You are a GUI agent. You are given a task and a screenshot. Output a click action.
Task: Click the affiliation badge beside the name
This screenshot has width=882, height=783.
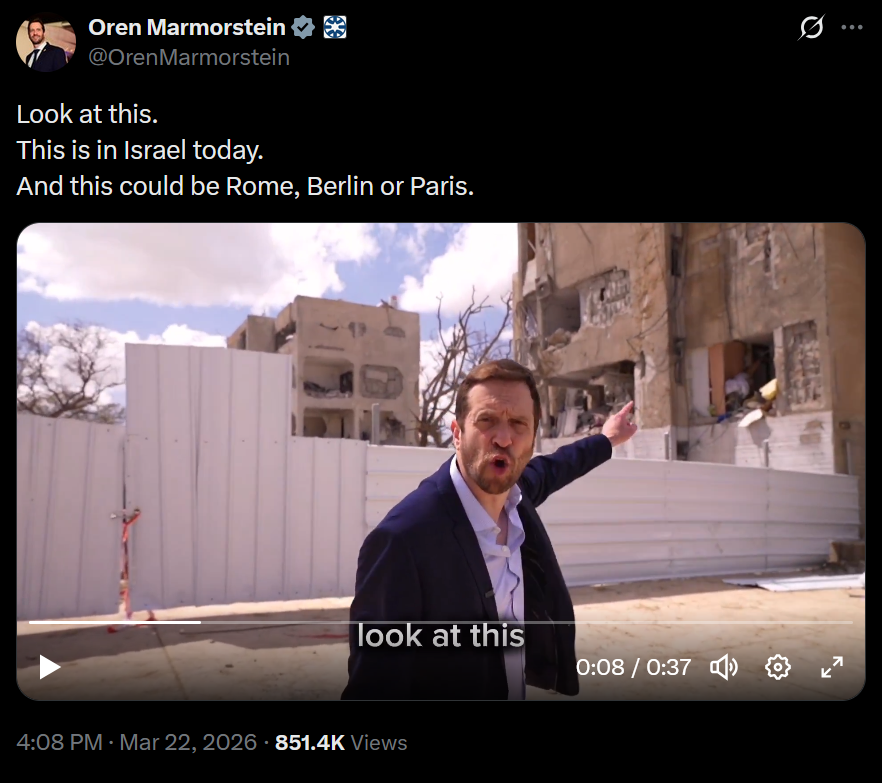pyautogui.click(x=335, y=28)
